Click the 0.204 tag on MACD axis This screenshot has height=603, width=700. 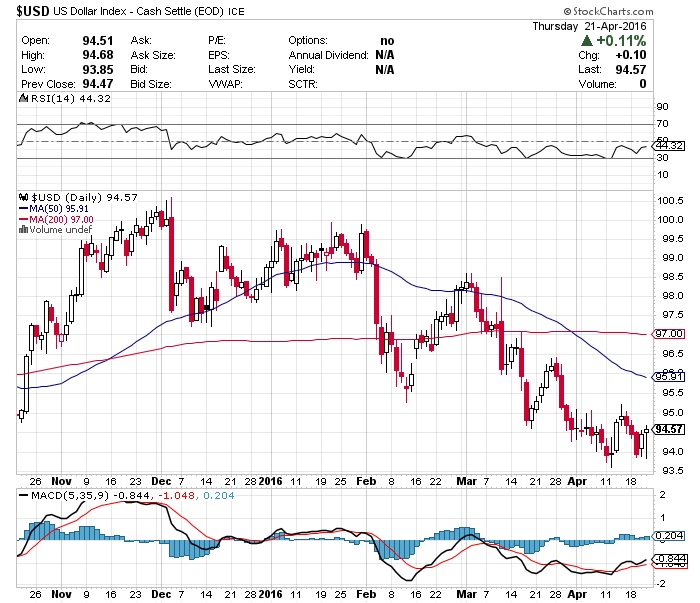pyautogui.click(x=670, y=536)
